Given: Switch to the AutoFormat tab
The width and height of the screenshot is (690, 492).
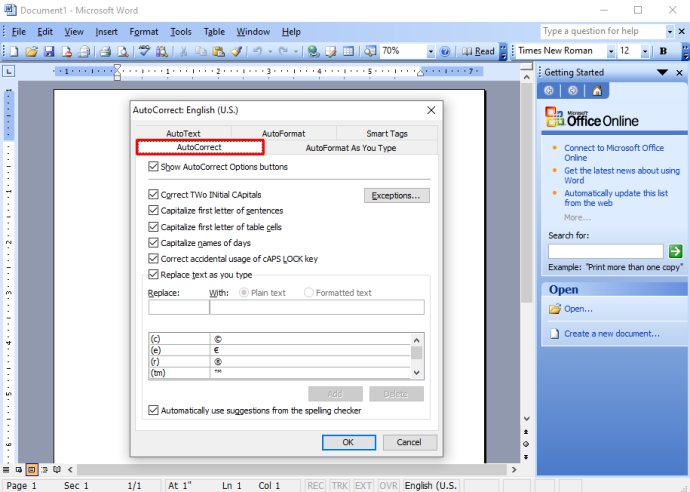Looking at the screenshot, I should [x=283, y=133].
